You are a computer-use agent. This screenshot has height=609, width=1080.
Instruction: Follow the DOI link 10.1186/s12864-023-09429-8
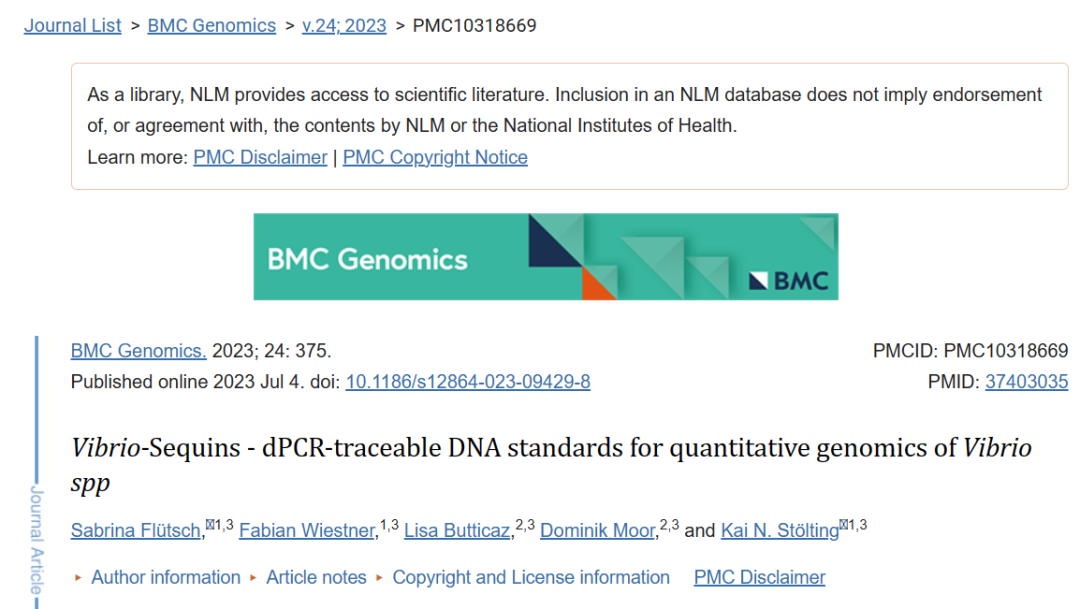[468, 381]
